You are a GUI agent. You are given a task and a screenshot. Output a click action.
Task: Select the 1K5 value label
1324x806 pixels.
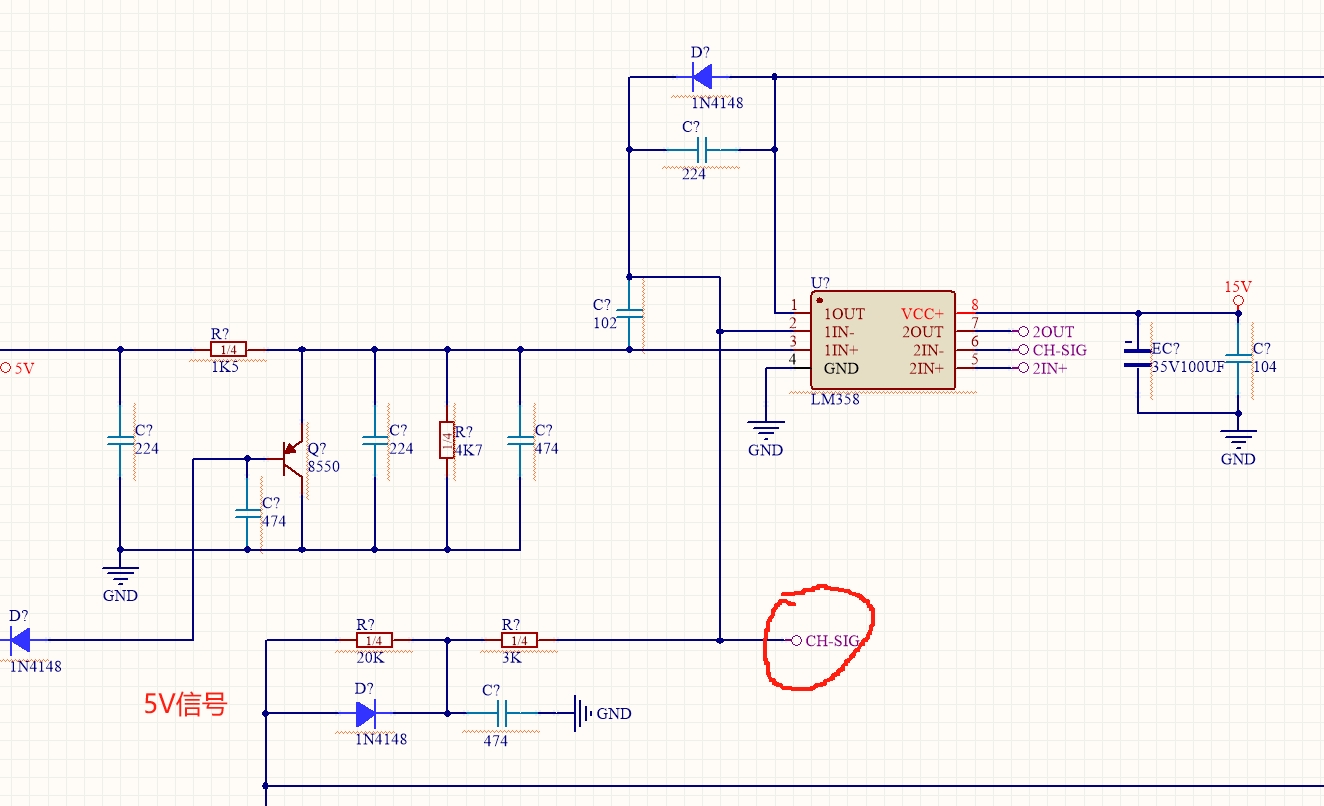pos(224,367)
